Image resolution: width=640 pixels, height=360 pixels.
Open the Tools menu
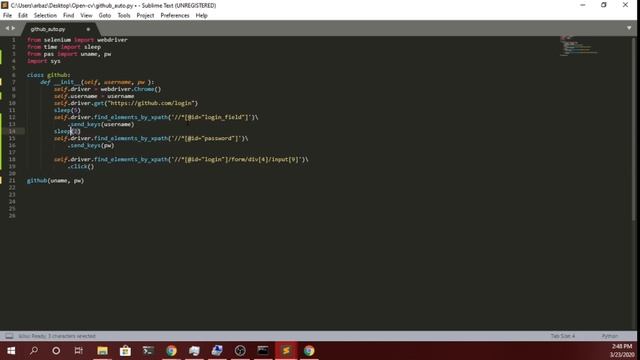click(x=124, y=16)
